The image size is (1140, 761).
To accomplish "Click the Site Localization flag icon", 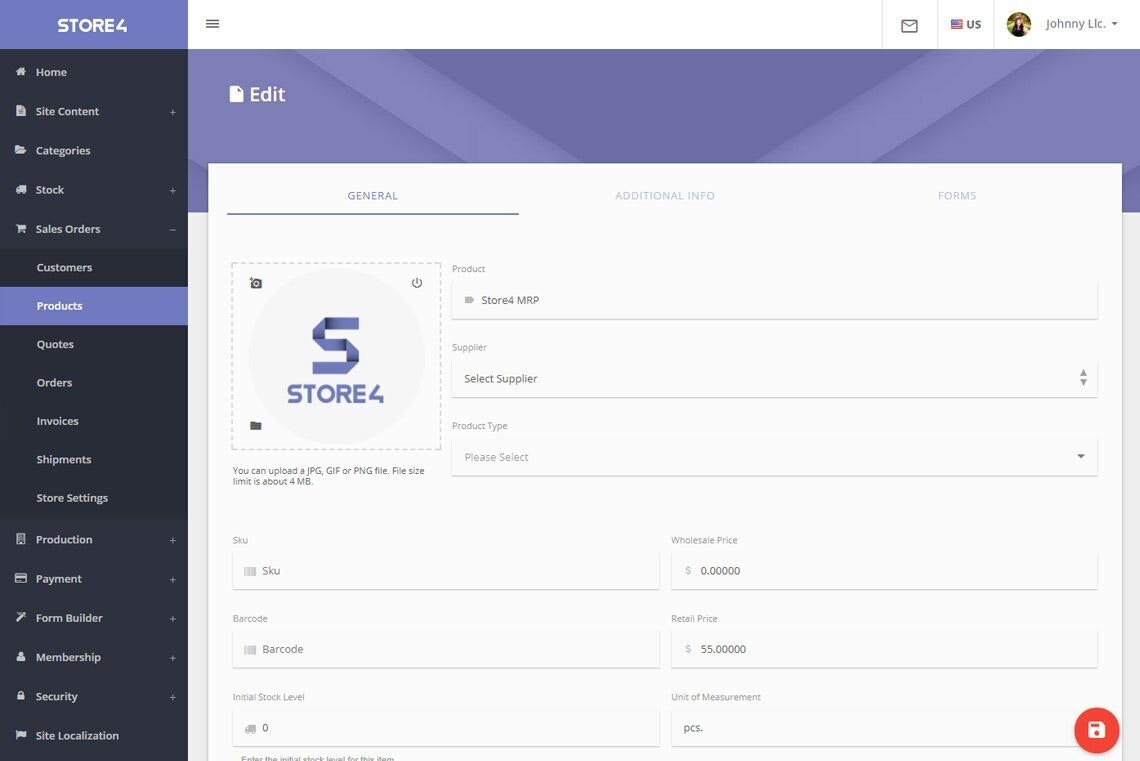I will [x=20, y=735].
